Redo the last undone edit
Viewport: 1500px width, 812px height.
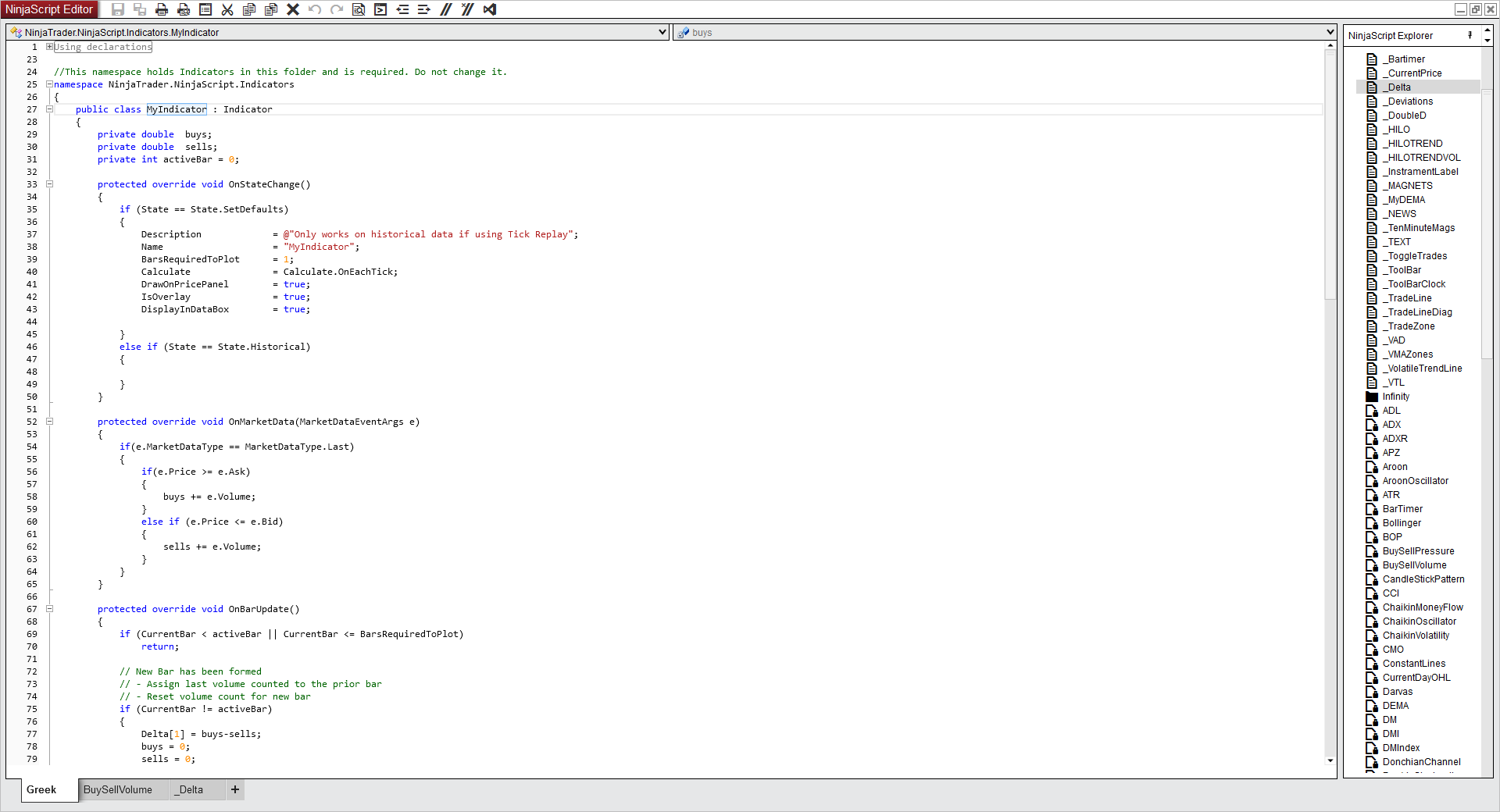pos(337,9)
